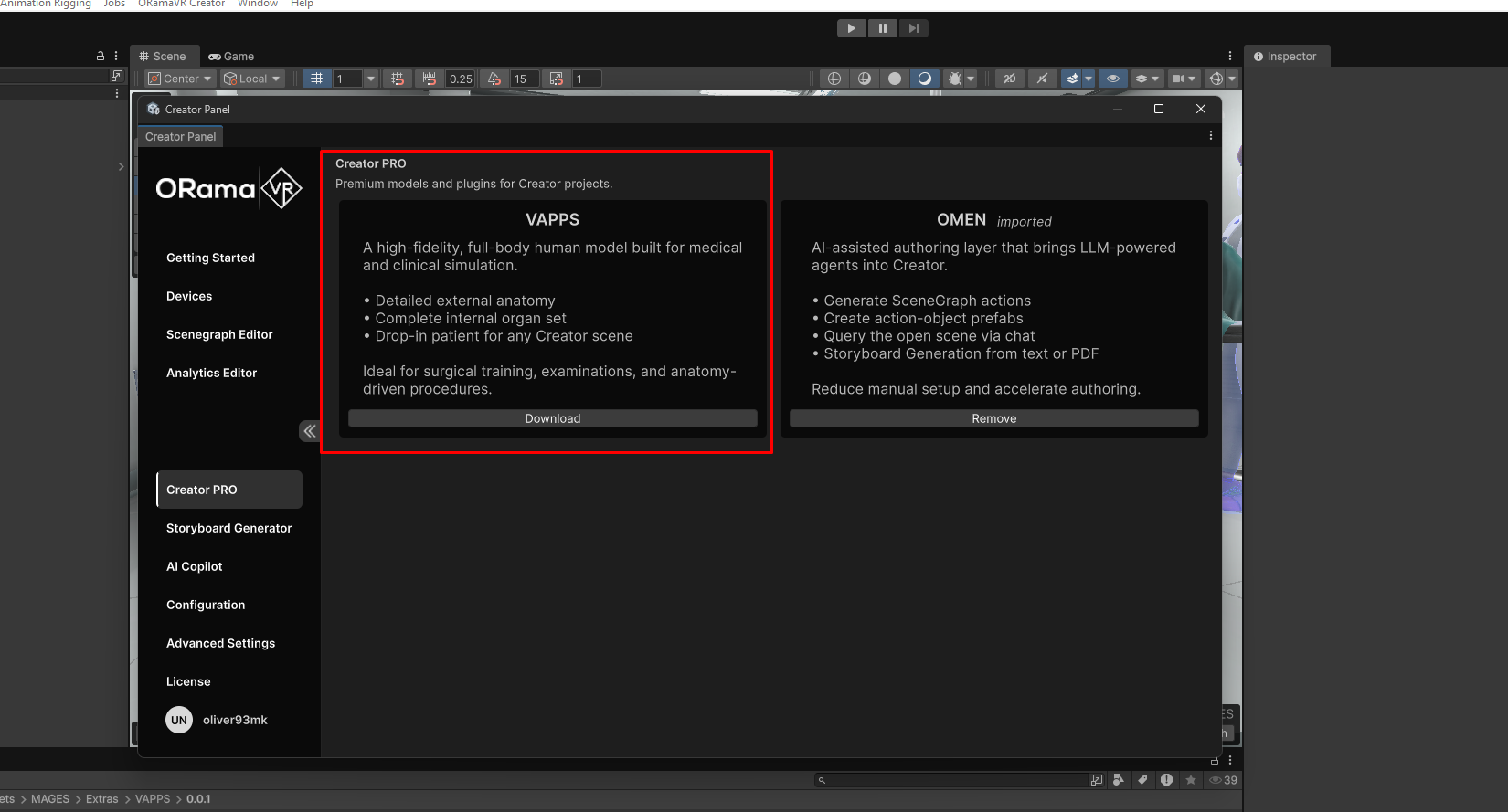Open Storyboard Generator section
Image resolution: width=1508 pixels, height=812 pixels.
[229, 528]
